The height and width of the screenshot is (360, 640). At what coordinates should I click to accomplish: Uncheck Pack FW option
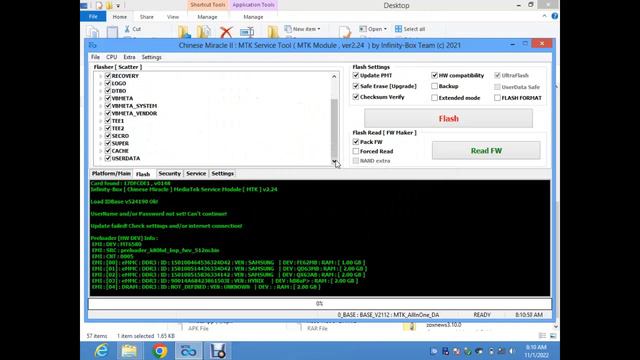pyautogui.click(x=356, y=142)
